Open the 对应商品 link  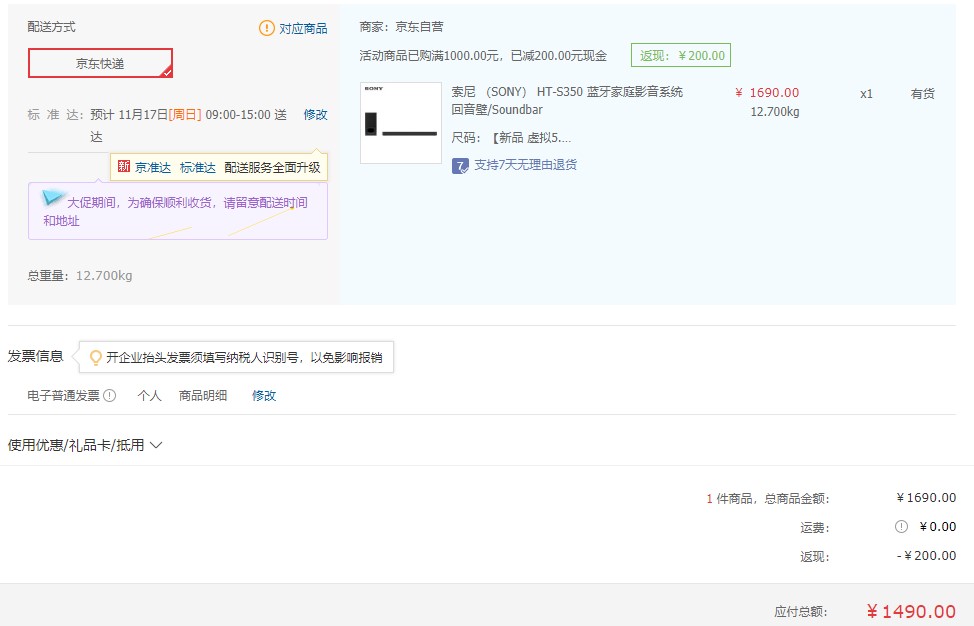[303, 29]
